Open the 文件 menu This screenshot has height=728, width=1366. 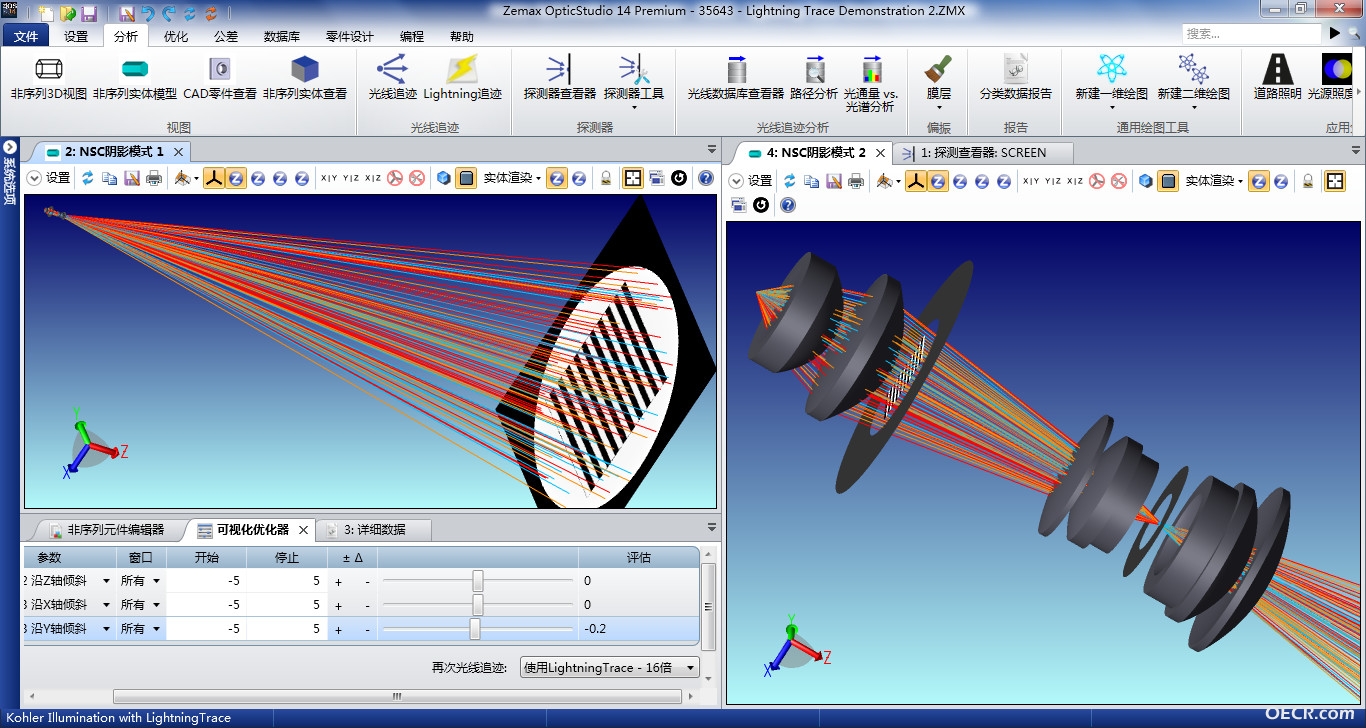(27, 36)
